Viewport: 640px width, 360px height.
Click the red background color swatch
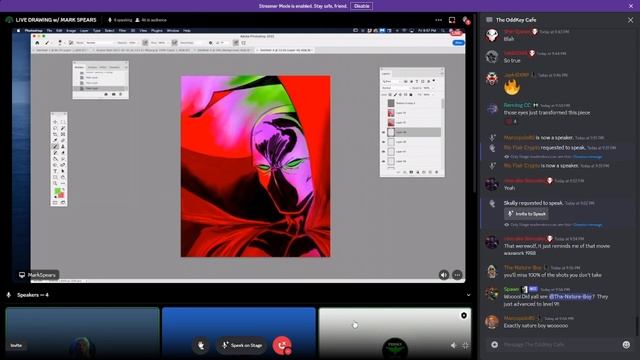(x=61, y=195)
